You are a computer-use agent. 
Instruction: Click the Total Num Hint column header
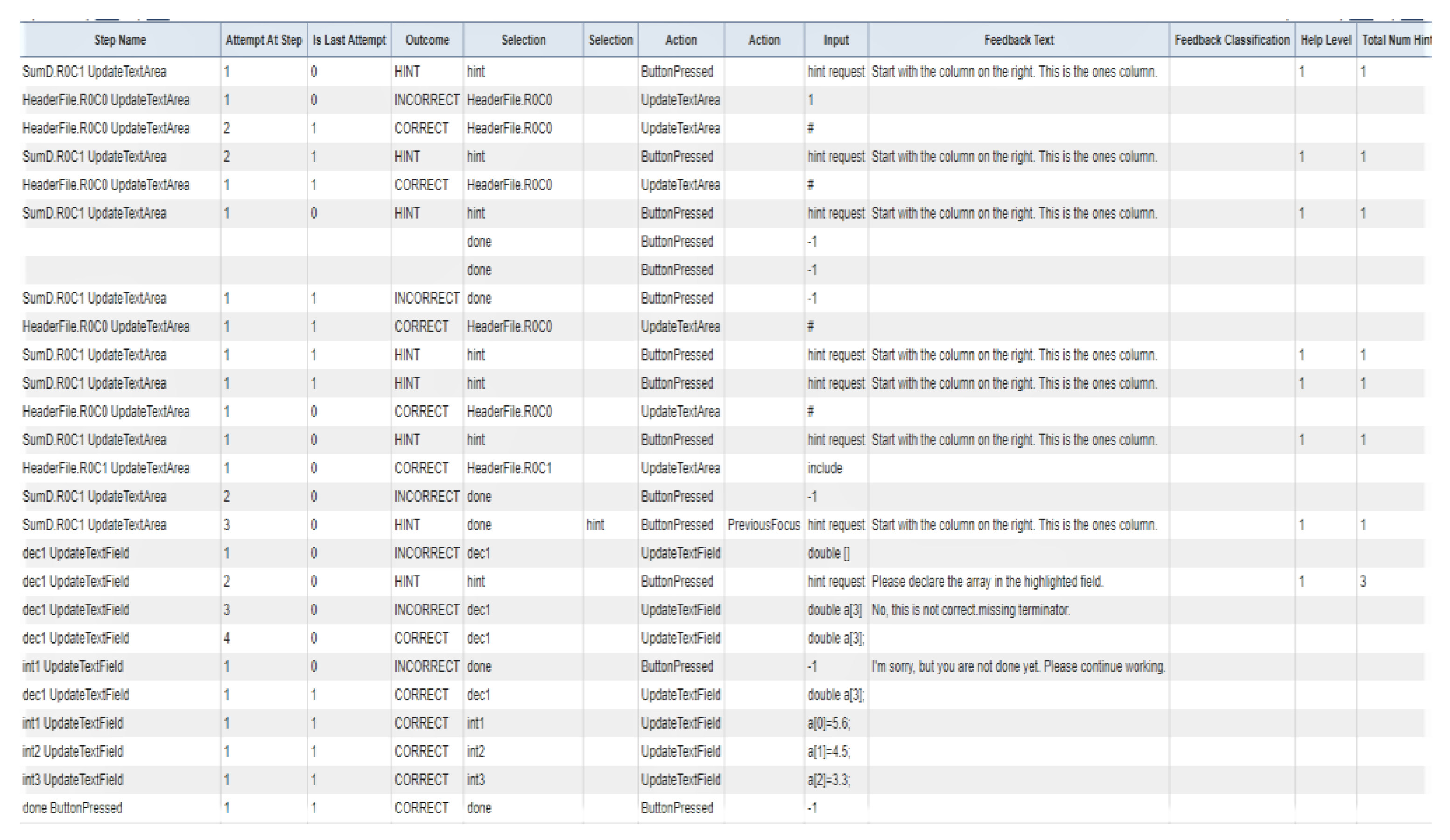click(x=1395, y=40)
